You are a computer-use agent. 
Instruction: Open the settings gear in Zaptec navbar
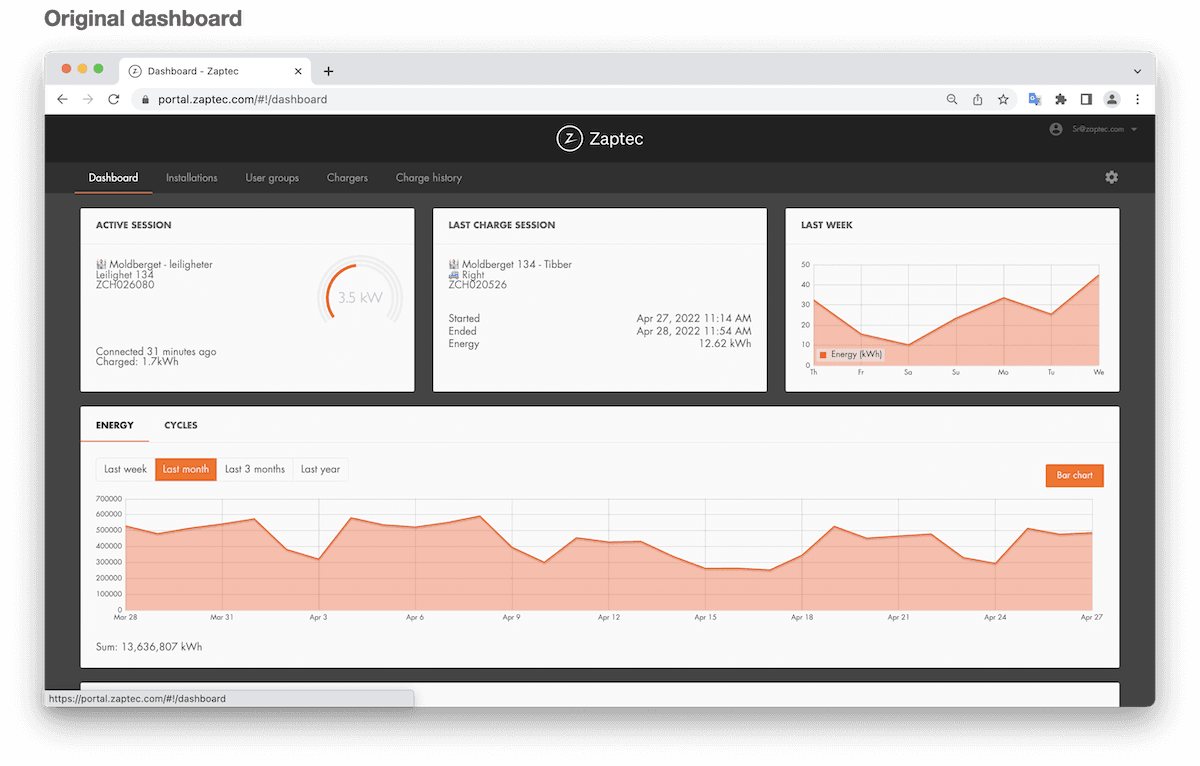click(x=1111, y=177)
